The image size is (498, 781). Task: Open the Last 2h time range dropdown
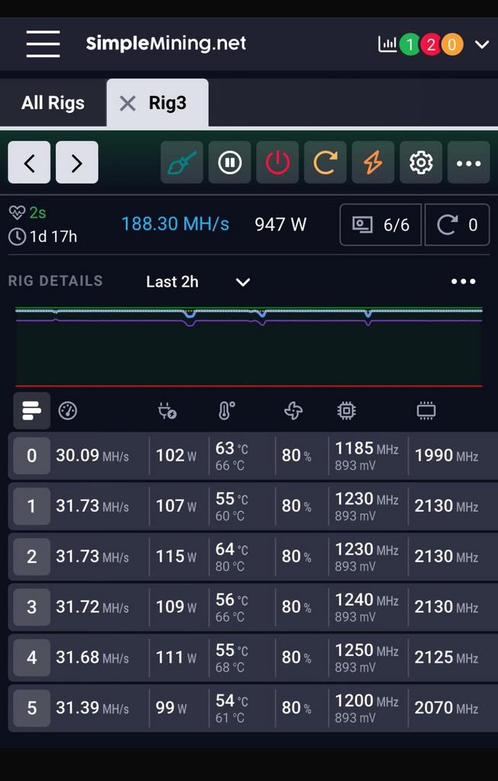[x=198, y=282]
